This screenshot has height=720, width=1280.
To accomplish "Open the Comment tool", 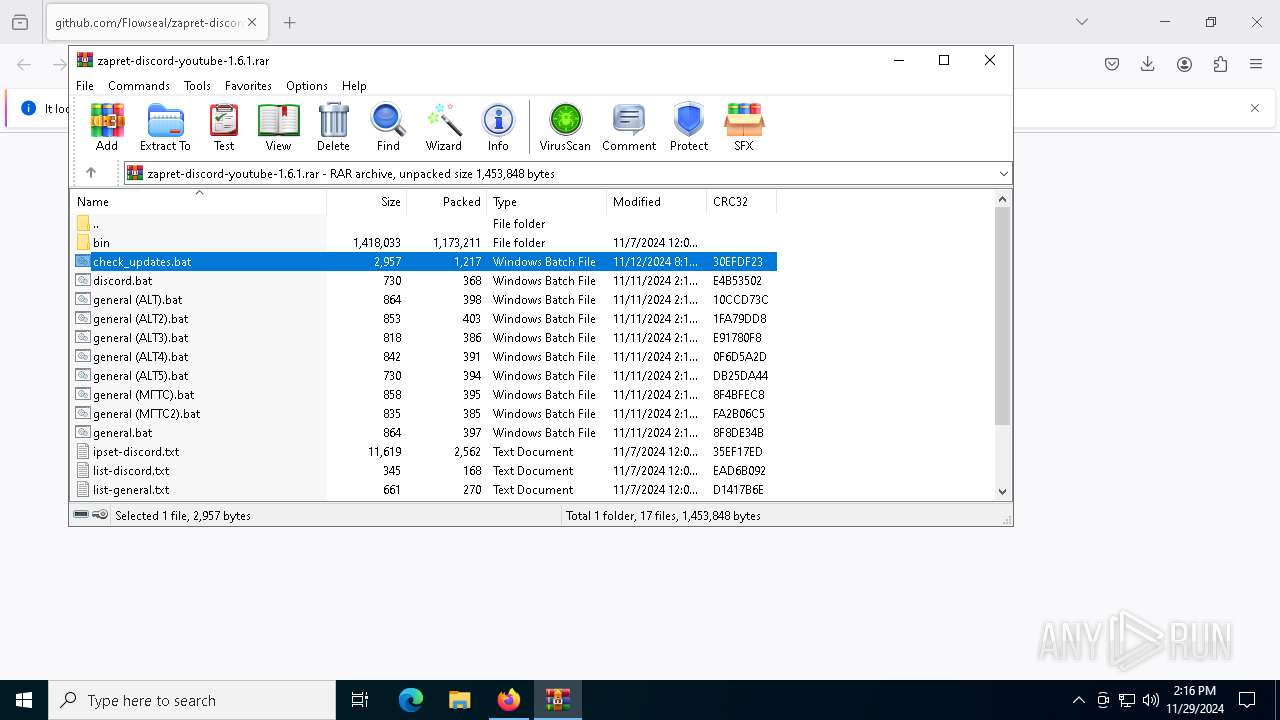I will pyautogui.click(x=629, y=126).
